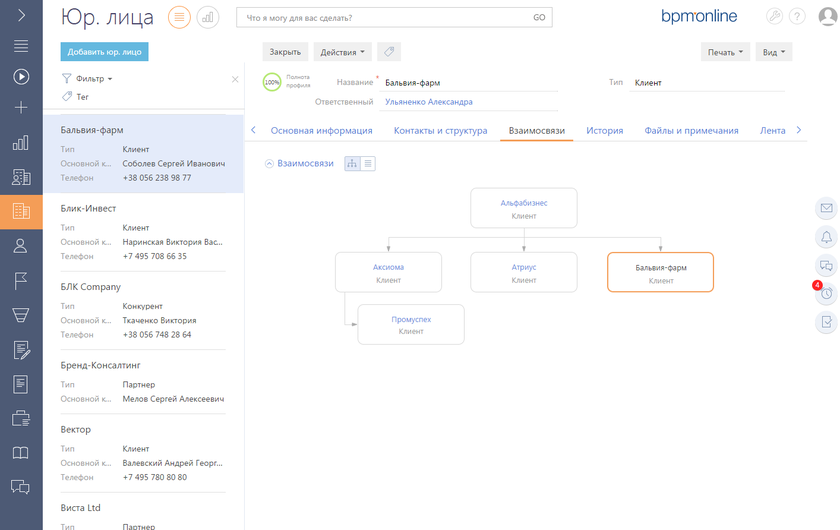Collapse the Взаимосвязи section
Viewport: 840px width, 530px height.
(269, 163)
